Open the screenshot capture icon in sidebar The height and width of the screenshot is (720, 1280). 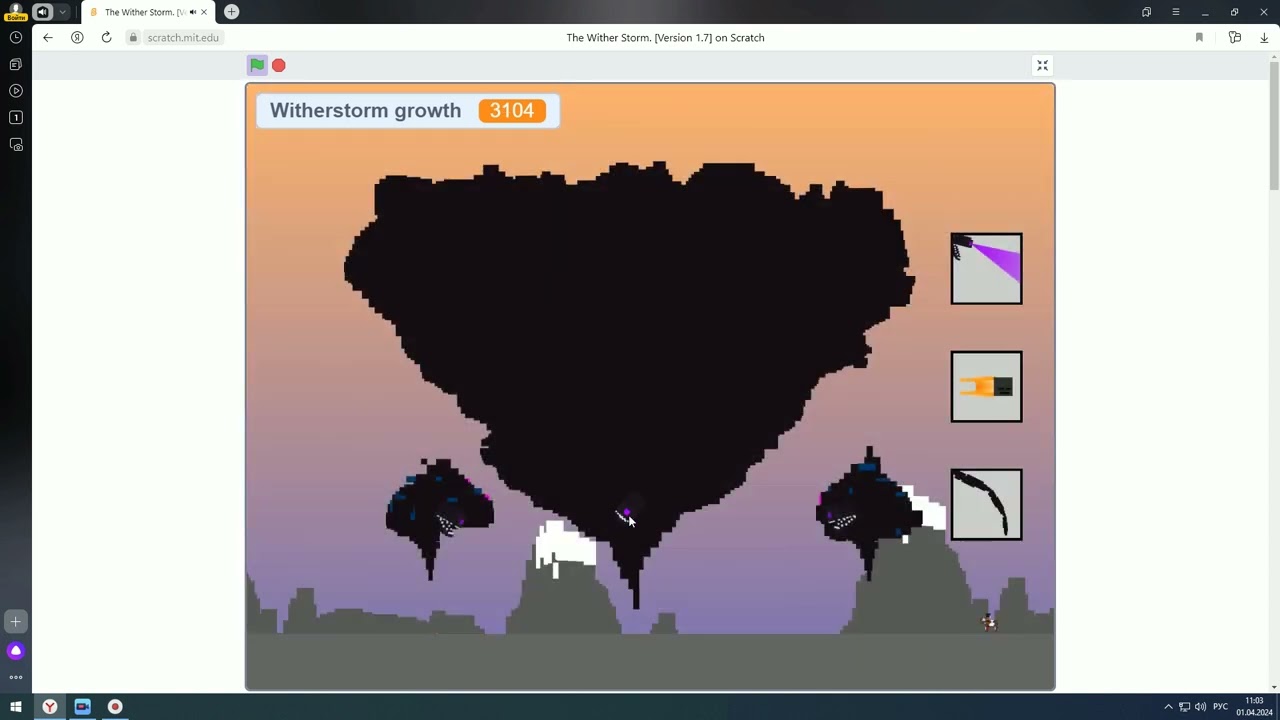pyautogui.click(x=16, y=145)
